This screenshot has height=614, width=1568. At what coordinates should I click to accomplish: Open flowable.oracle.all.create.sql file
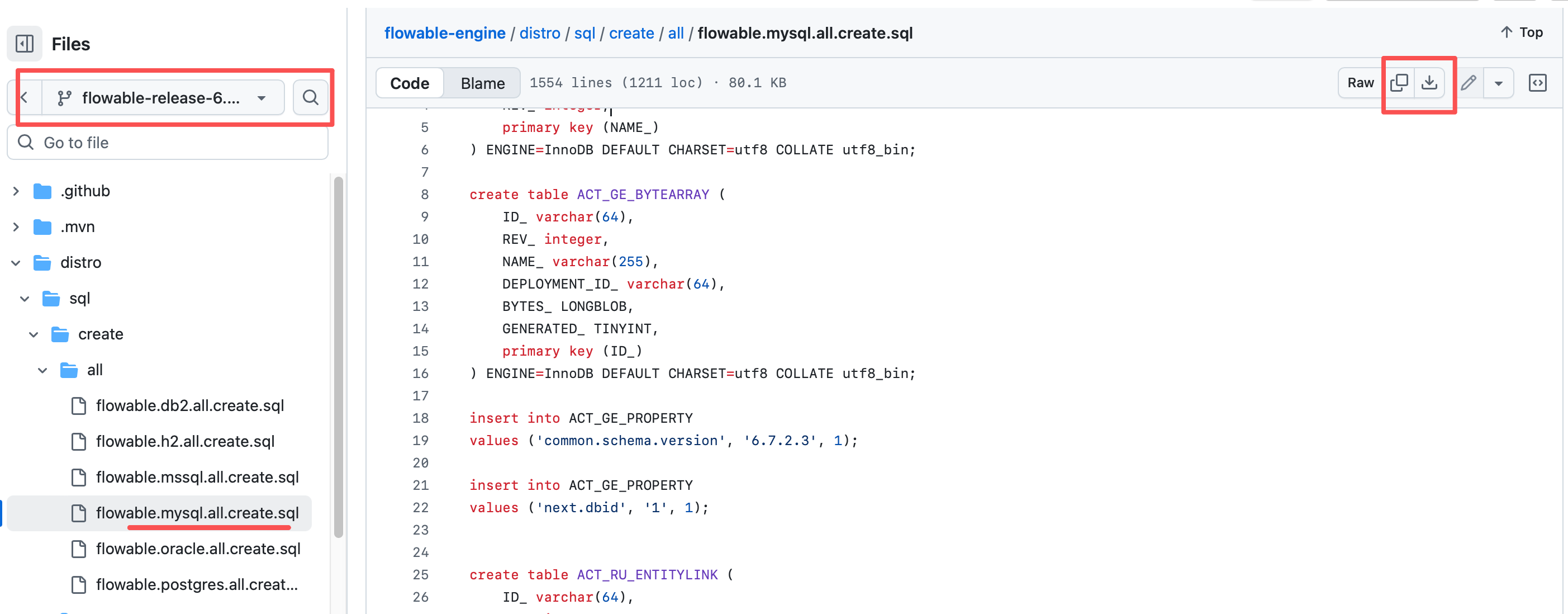pos(198,549)
